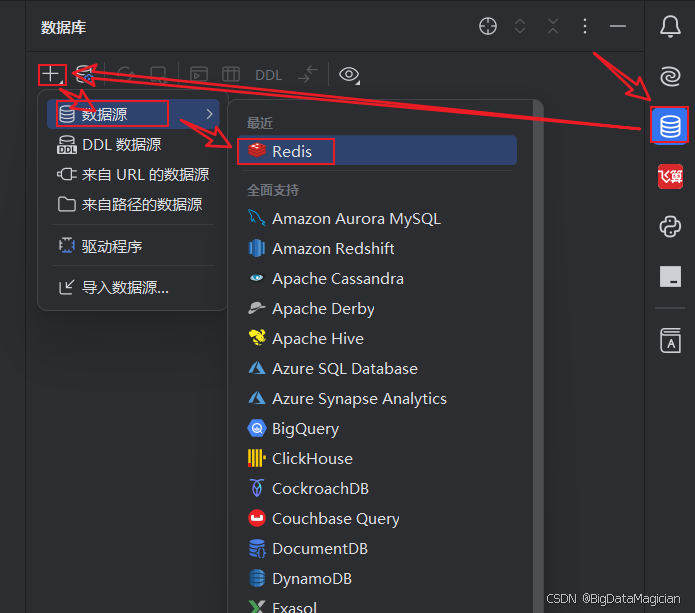Toggle the Database tool window sidebar icon
This screenshot has width=695, height=613.
coord(670,125)
